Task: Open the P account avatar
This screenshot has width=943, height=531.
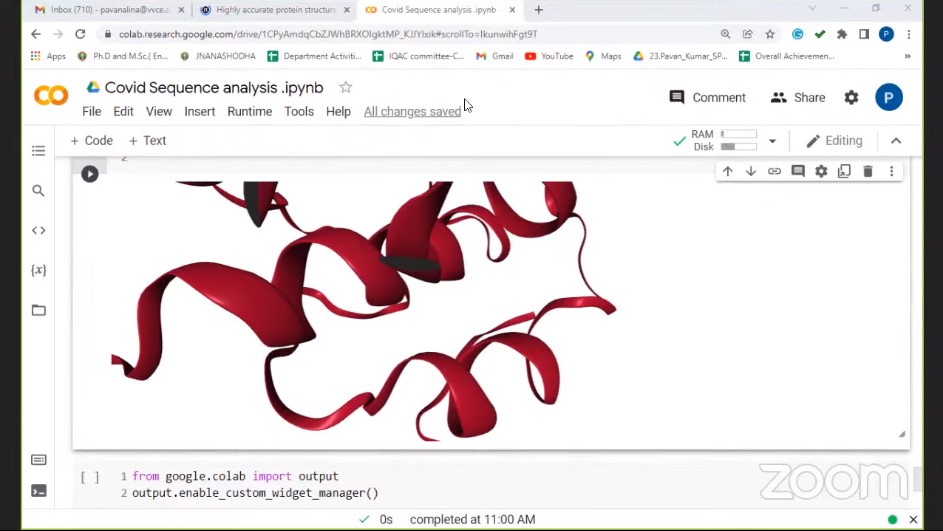Action: point(889,97)
